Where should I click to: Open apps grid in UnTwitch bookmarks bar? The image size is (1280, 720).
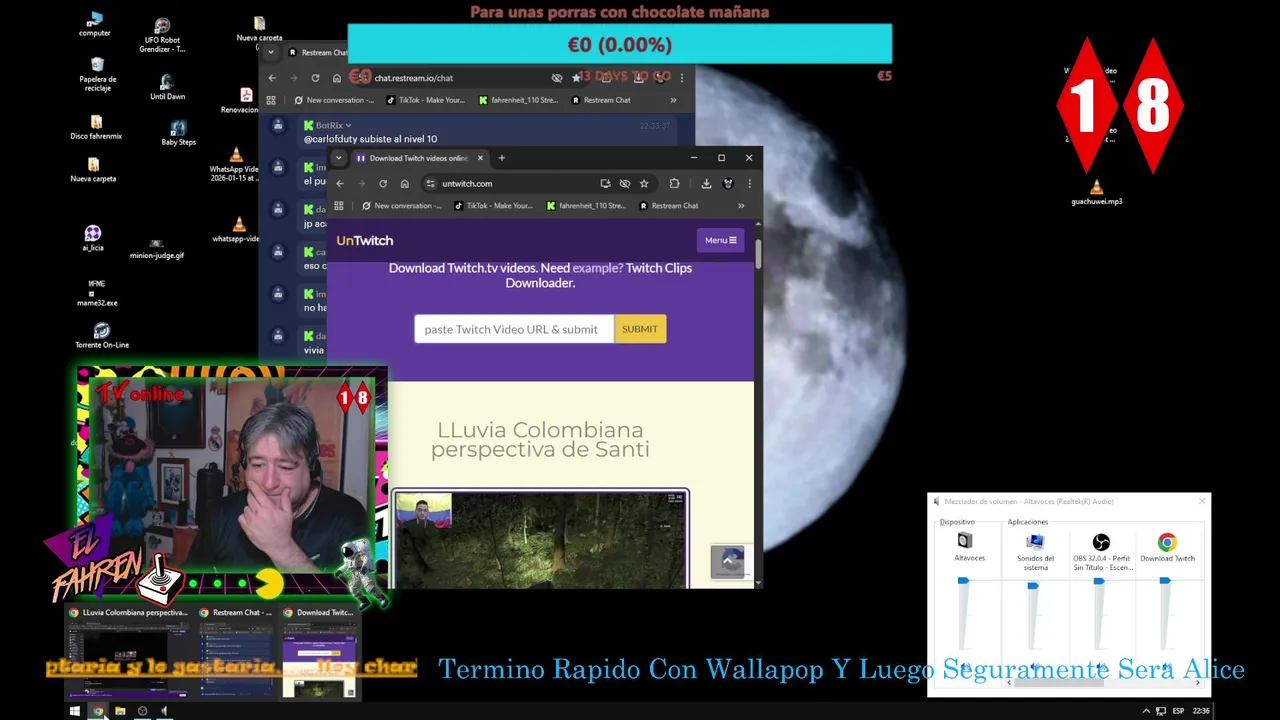[x=339, y=206]
